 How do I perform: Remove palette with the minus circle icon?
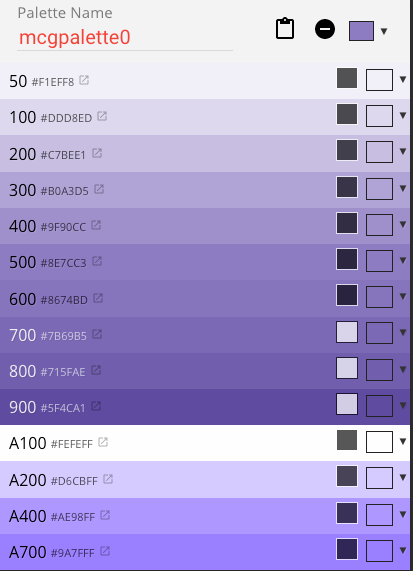coord(325,29)
